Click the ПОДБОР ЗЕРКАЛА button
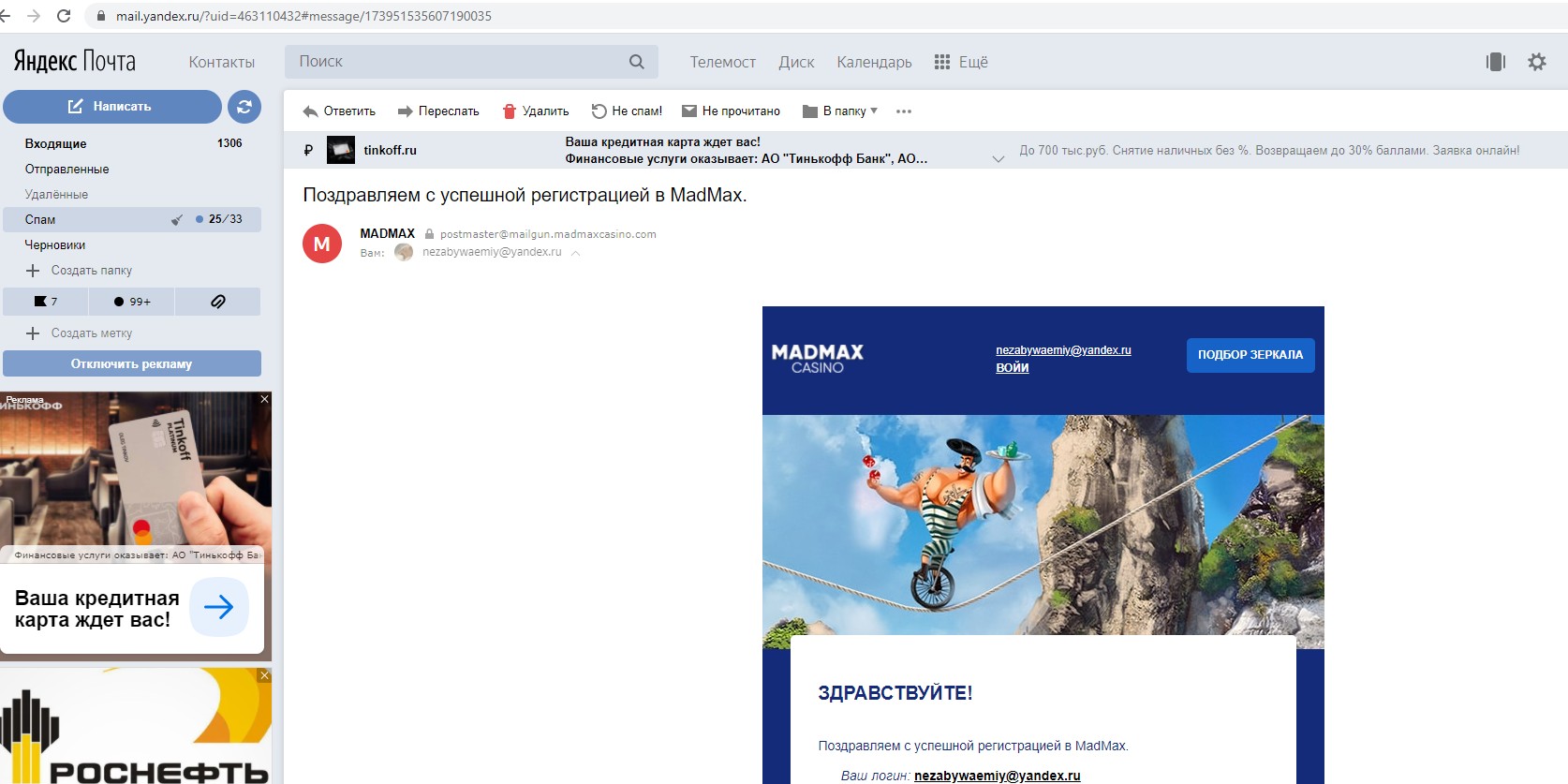 pos(1250,355)
